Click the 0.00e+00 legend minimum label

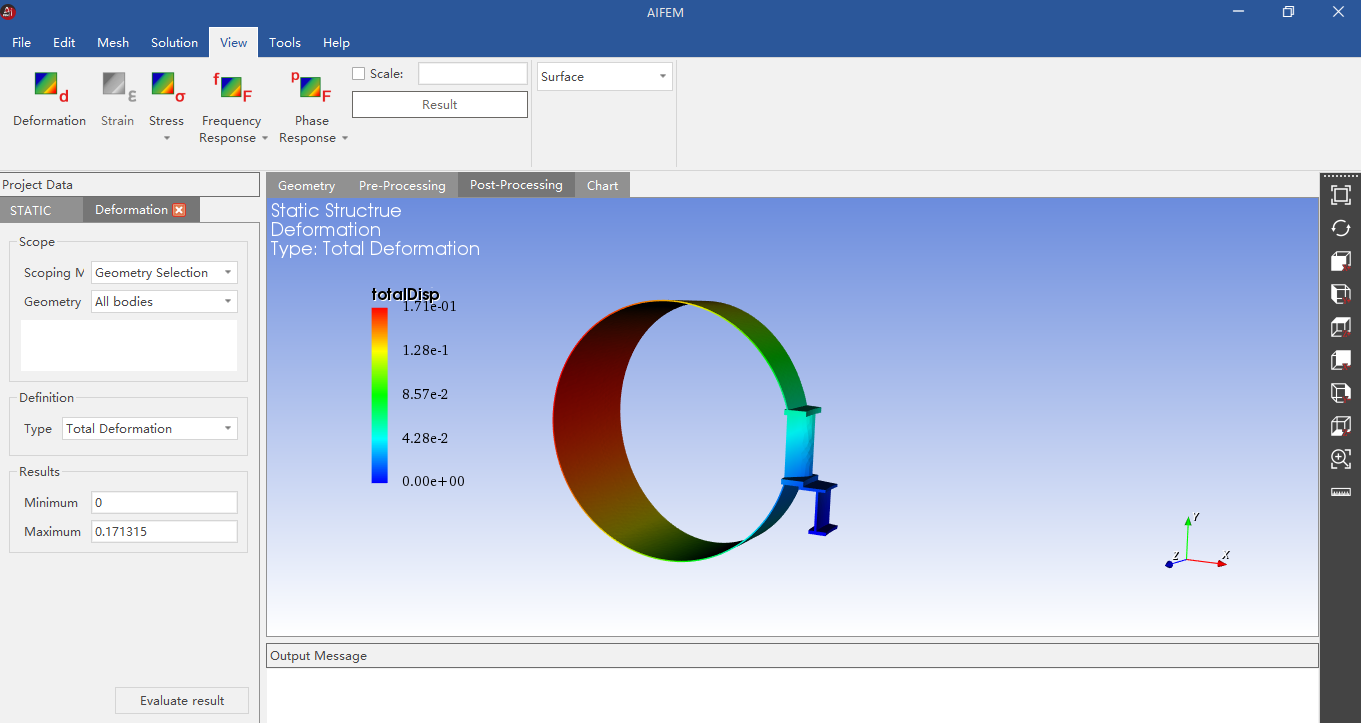click(433, 482)
